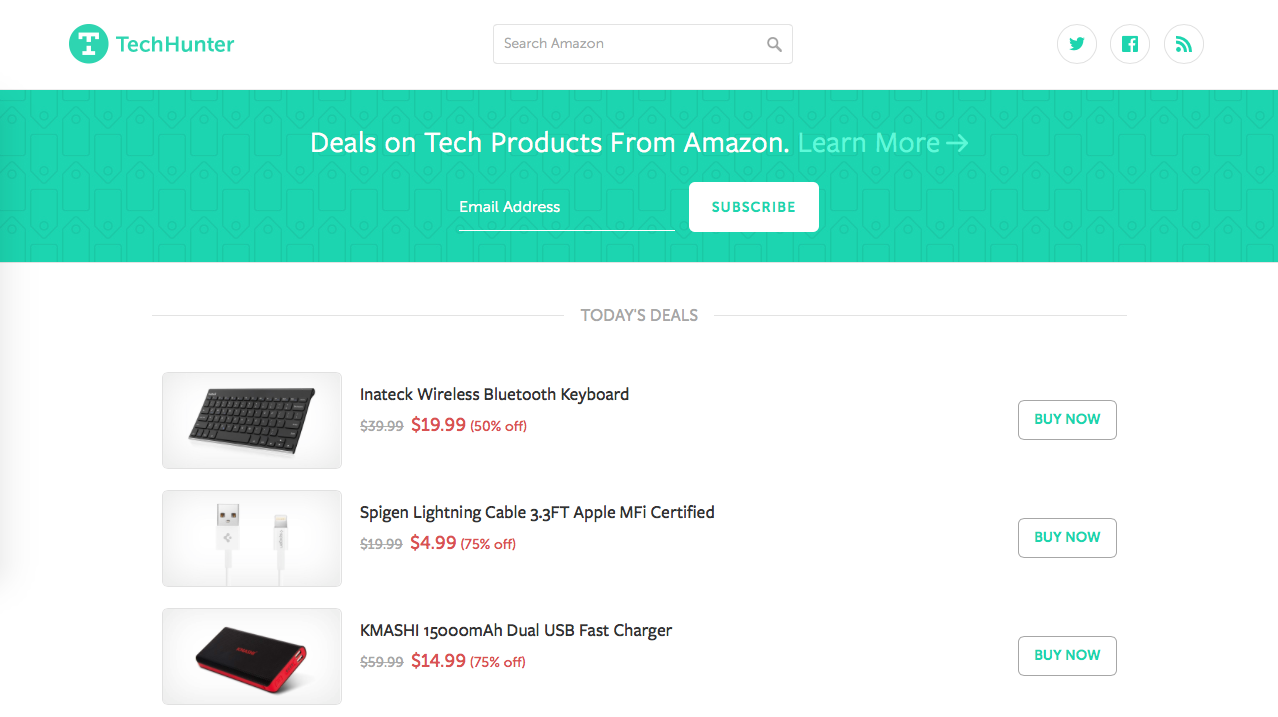Click the TODAY'S DEALS heading
Viewport: 1278px width, 717px height.
639,315
